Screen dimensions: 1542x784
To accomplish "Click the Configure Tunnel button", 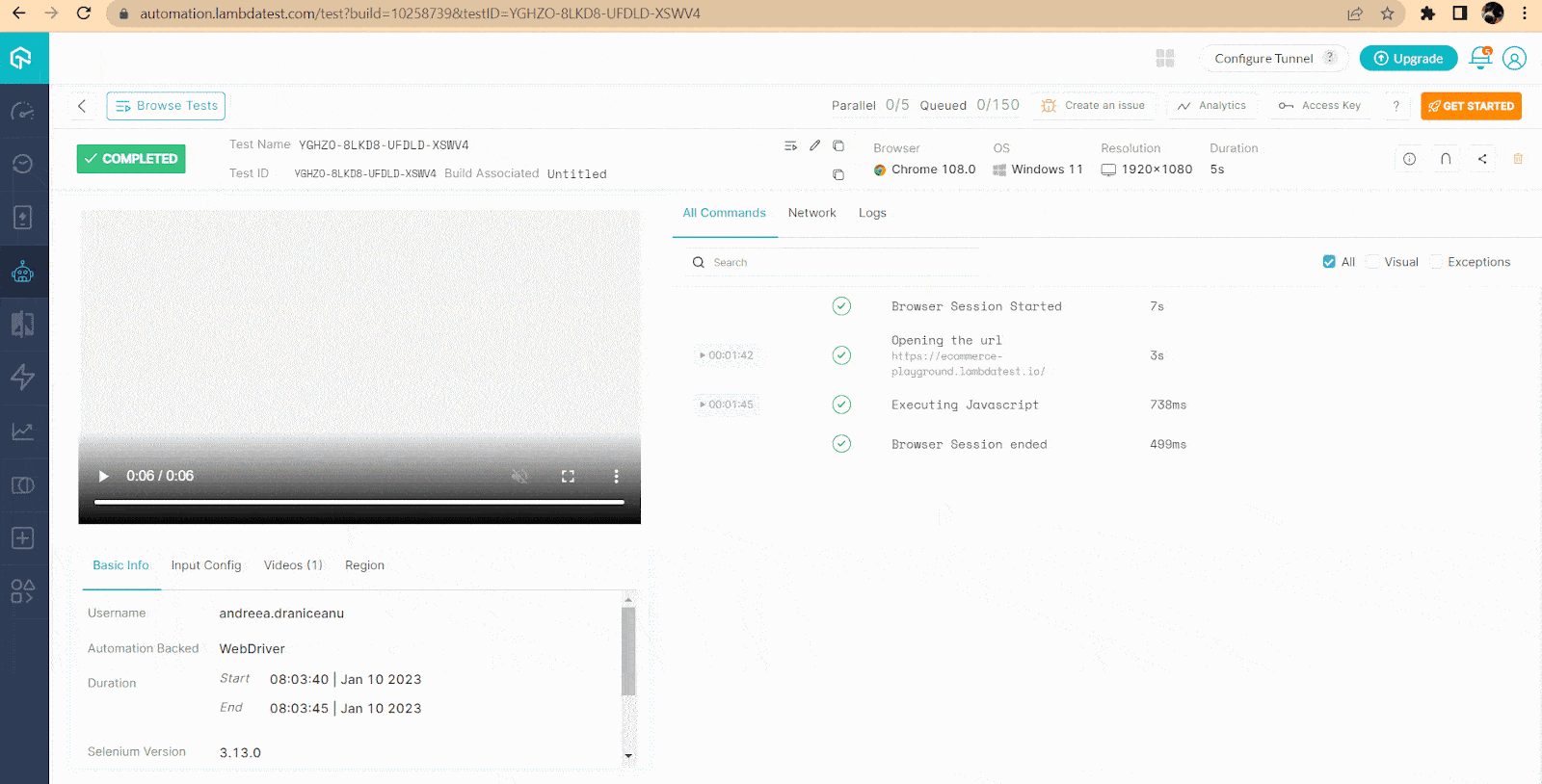I will pos(1274,59).
